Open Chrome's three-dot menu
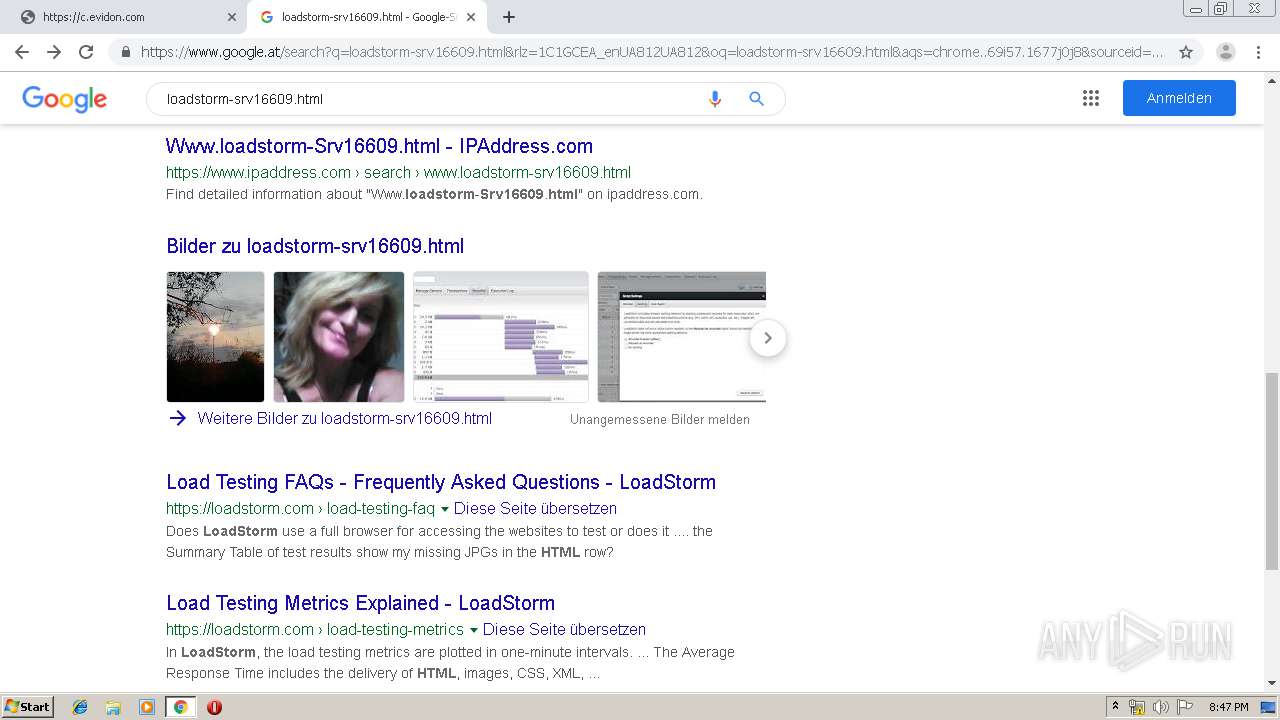This screenshot has height=720, width=1280. tap(1258, 52)
